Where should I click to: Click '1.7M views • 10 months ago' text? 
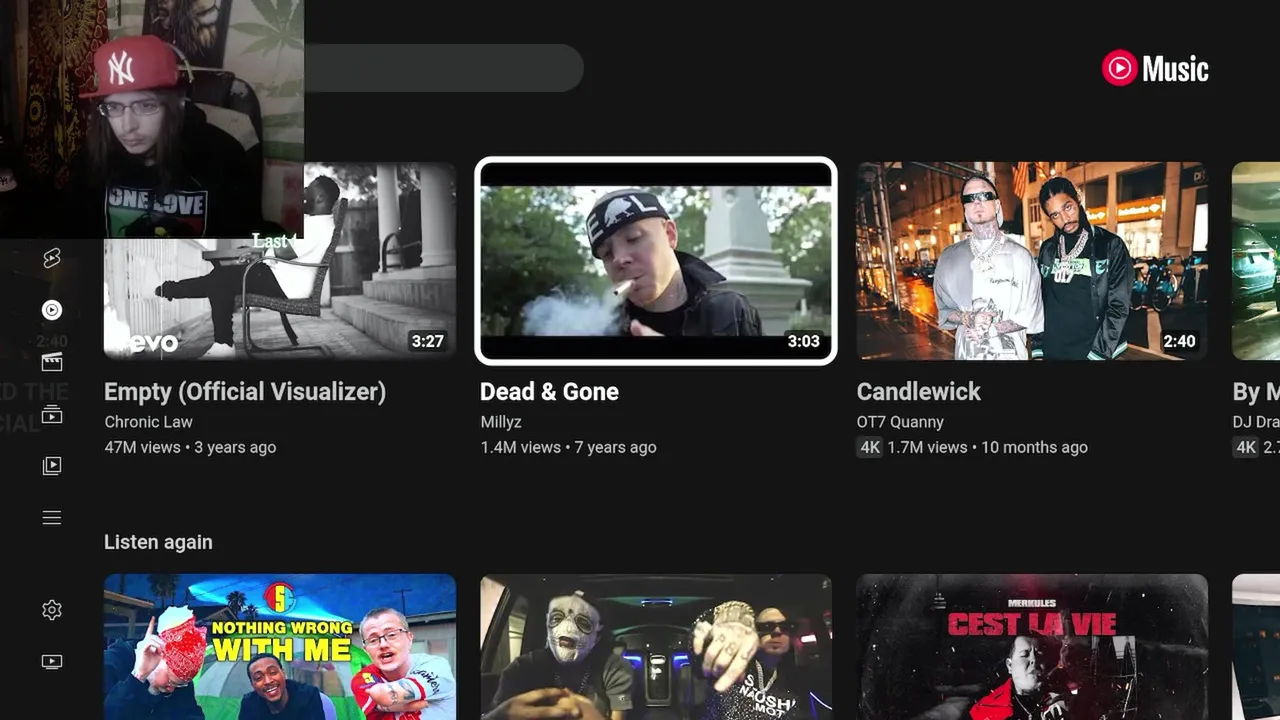pos(988,447)
